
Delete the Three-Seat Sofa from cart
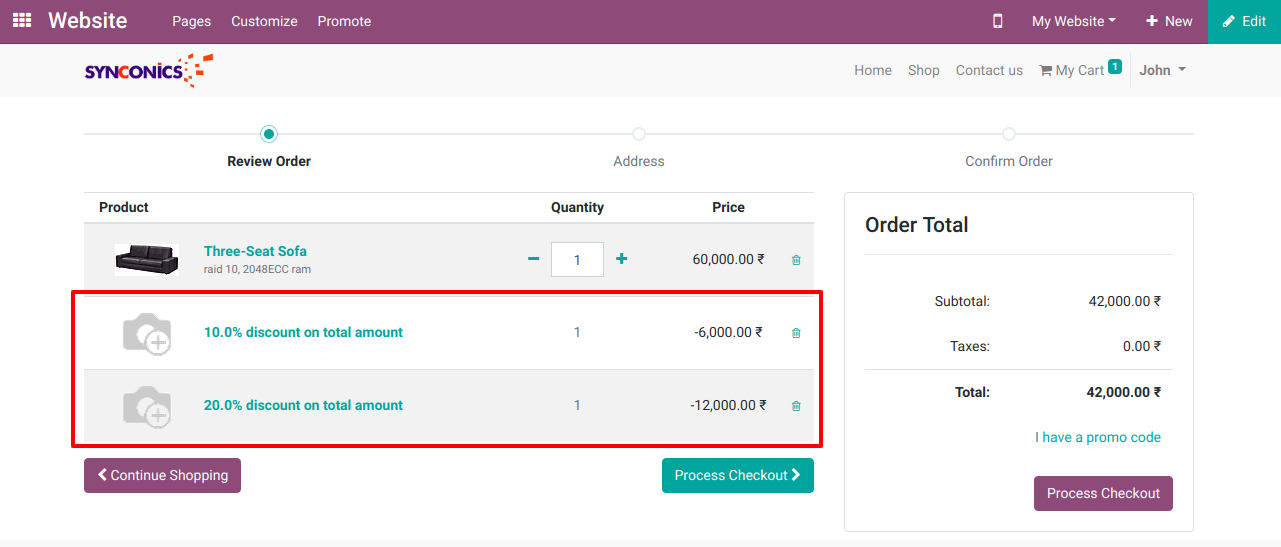point(796,260)
